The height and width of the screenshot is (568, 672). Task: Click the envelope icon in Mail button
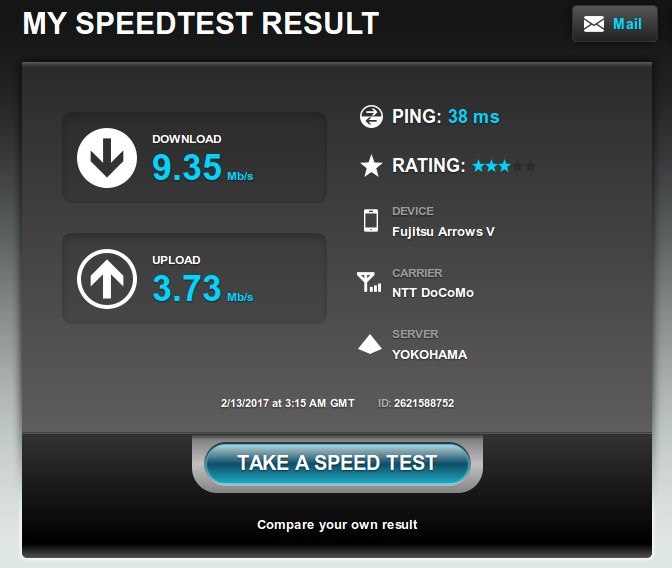594,24
